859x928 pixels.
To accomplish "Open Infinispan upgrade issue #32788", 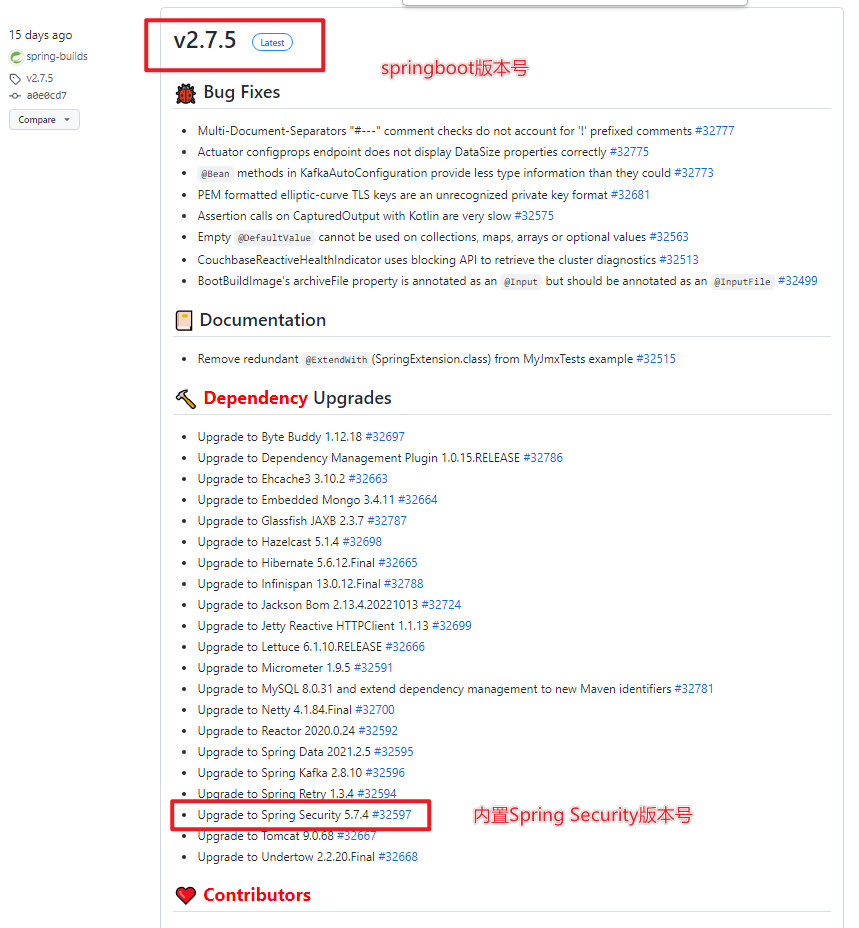I will coord(404,584).
